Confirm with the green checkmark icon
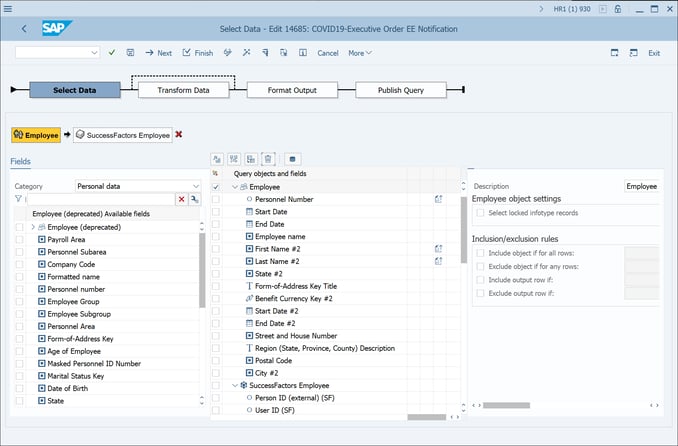The image size is (678, 446). point(112,52)
